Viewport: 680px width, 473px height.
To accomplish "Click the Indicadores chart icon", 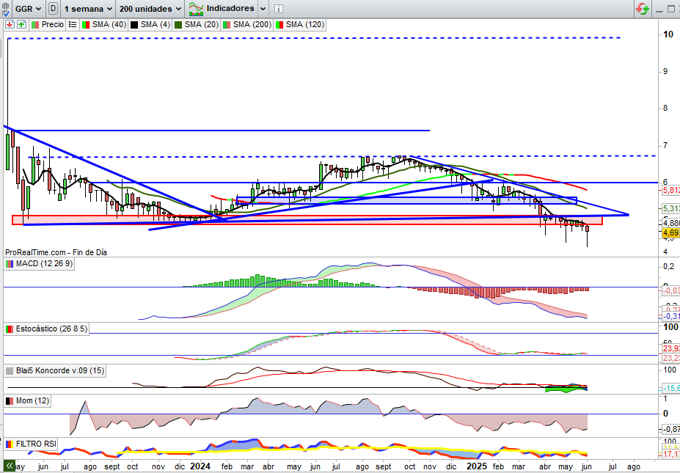I will coord(196,8).
